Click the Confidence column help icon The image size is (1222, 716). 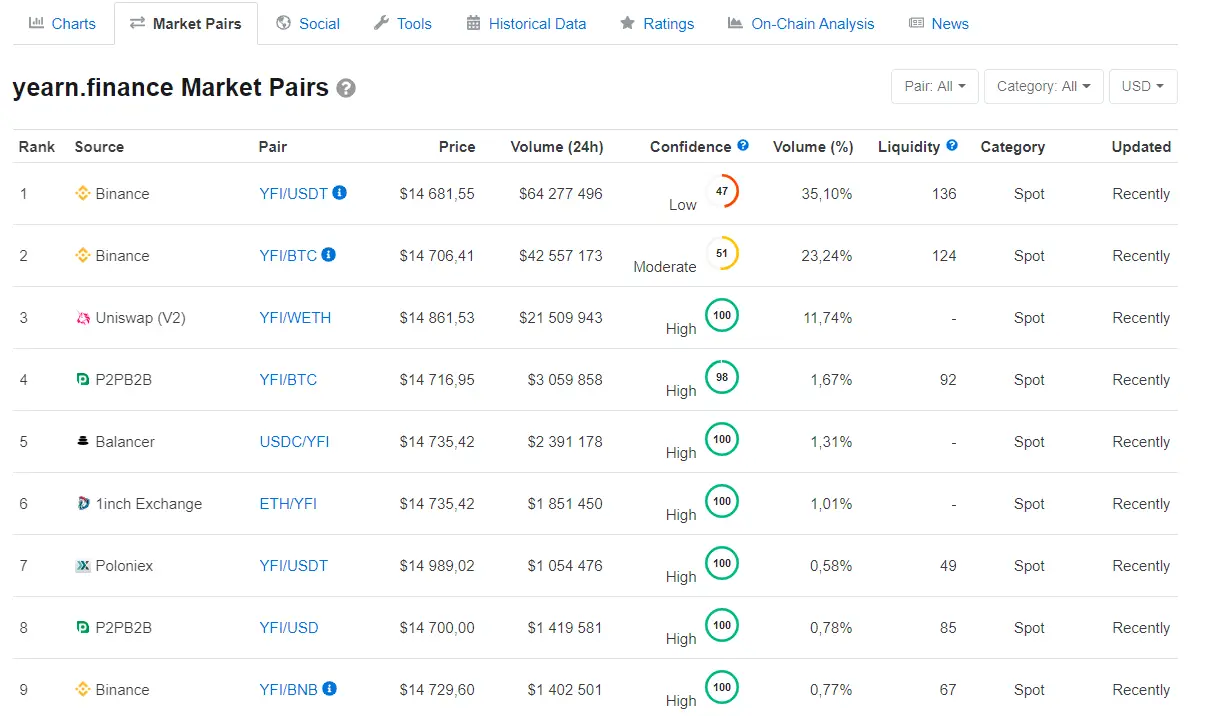(x=743, y=146)
